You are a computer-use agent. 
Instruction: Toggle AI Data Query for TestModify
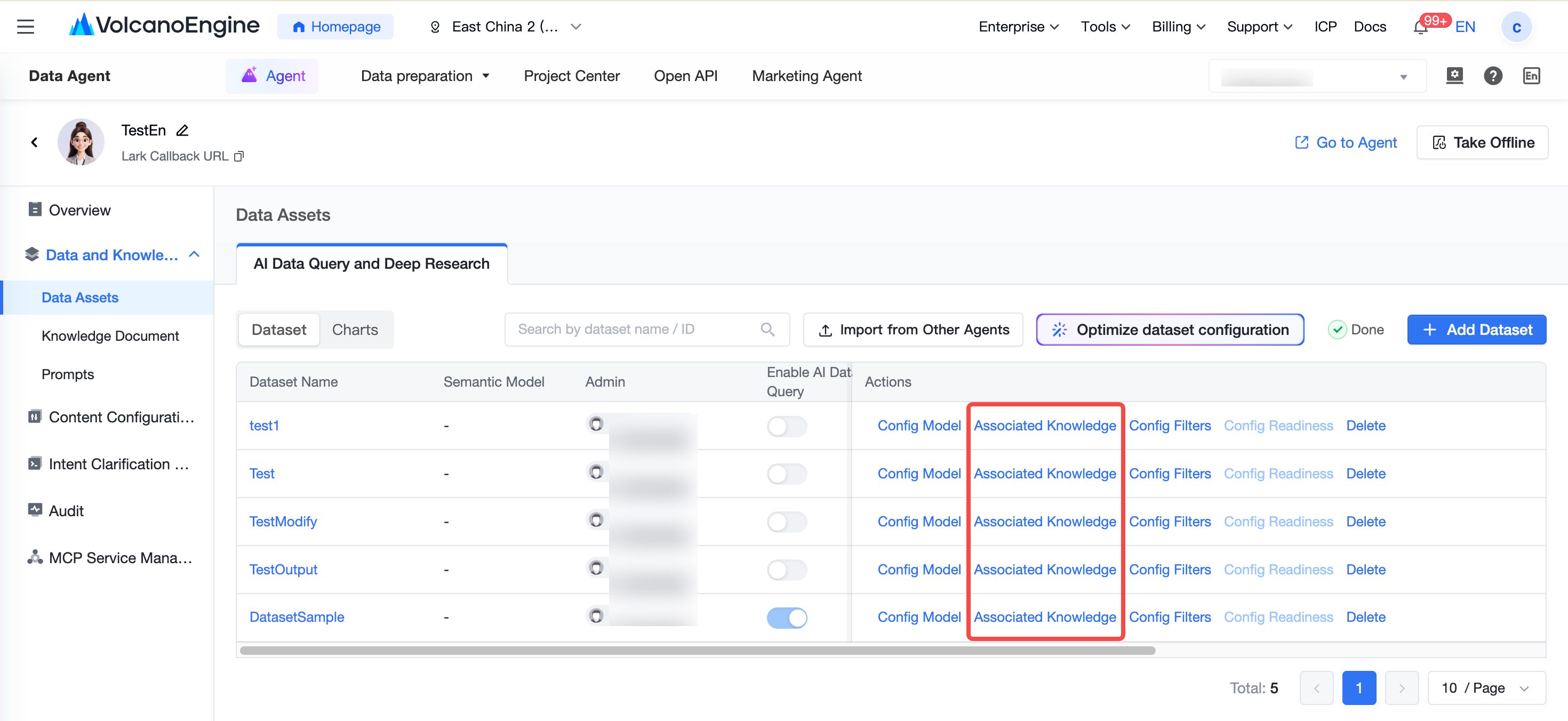tap(787, 522)
